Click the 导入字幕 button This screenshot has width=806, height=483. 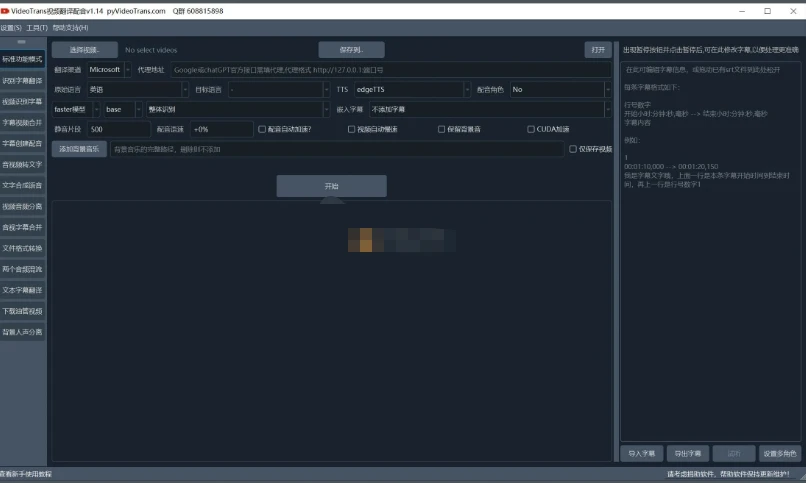tap(642, 453)
